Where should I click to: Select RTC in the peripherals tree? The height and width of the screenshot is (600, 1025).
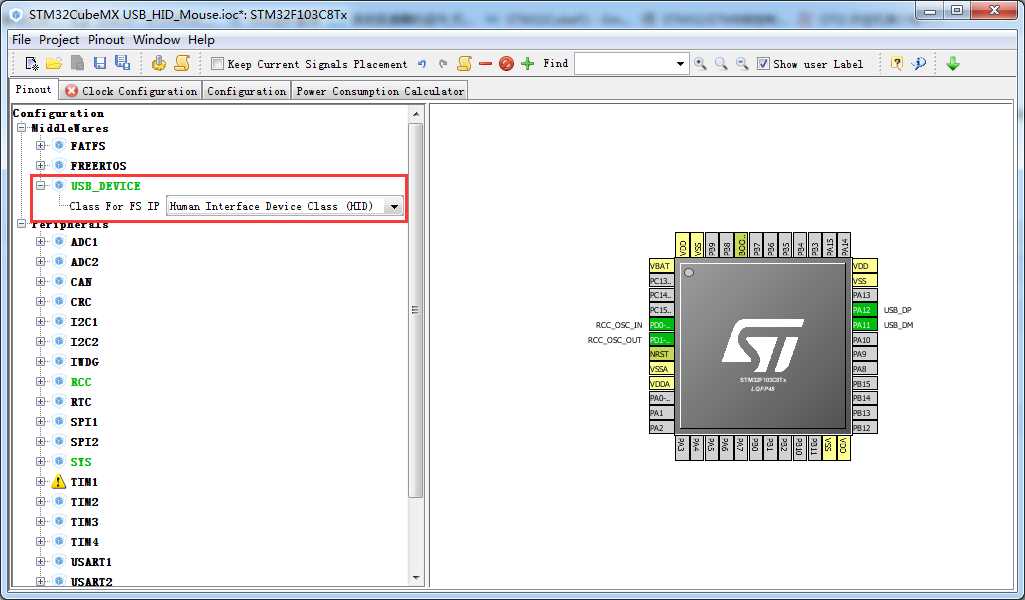click(81, 402)
